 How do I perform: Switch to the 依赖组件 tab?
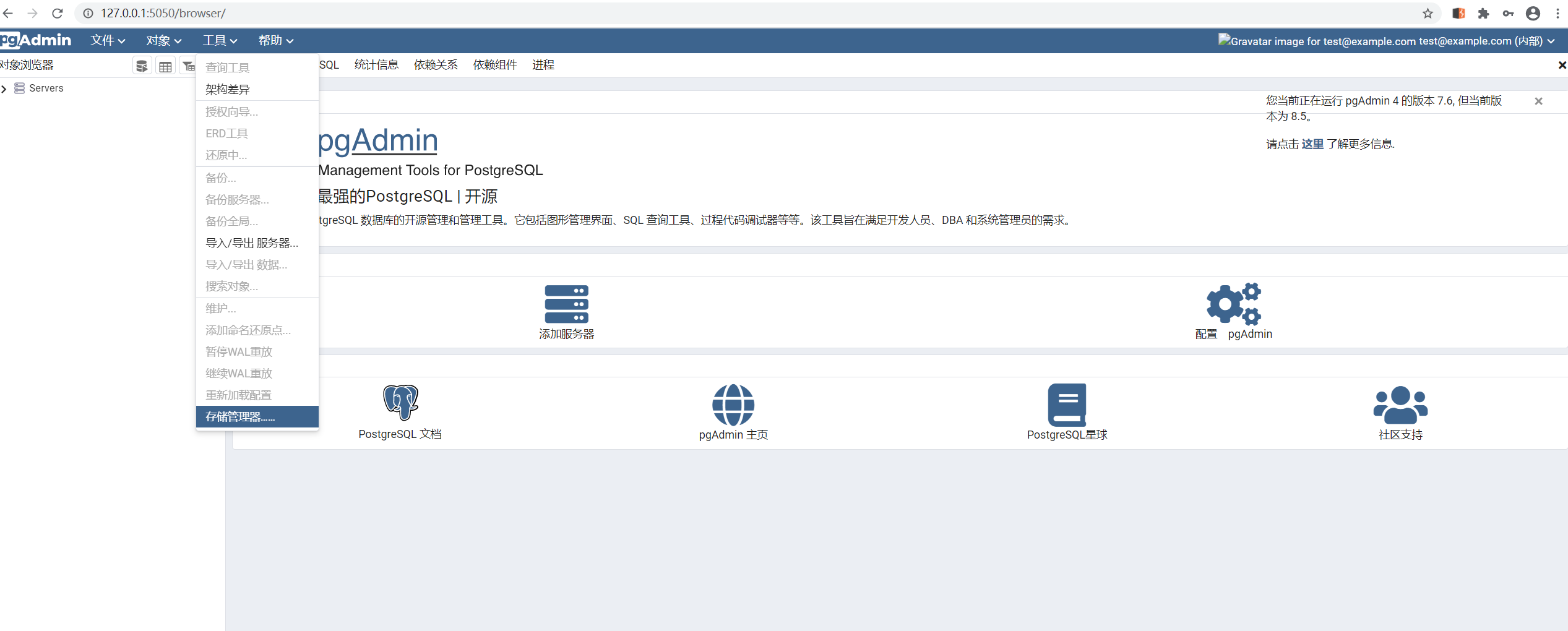click(x=495, y=65)
